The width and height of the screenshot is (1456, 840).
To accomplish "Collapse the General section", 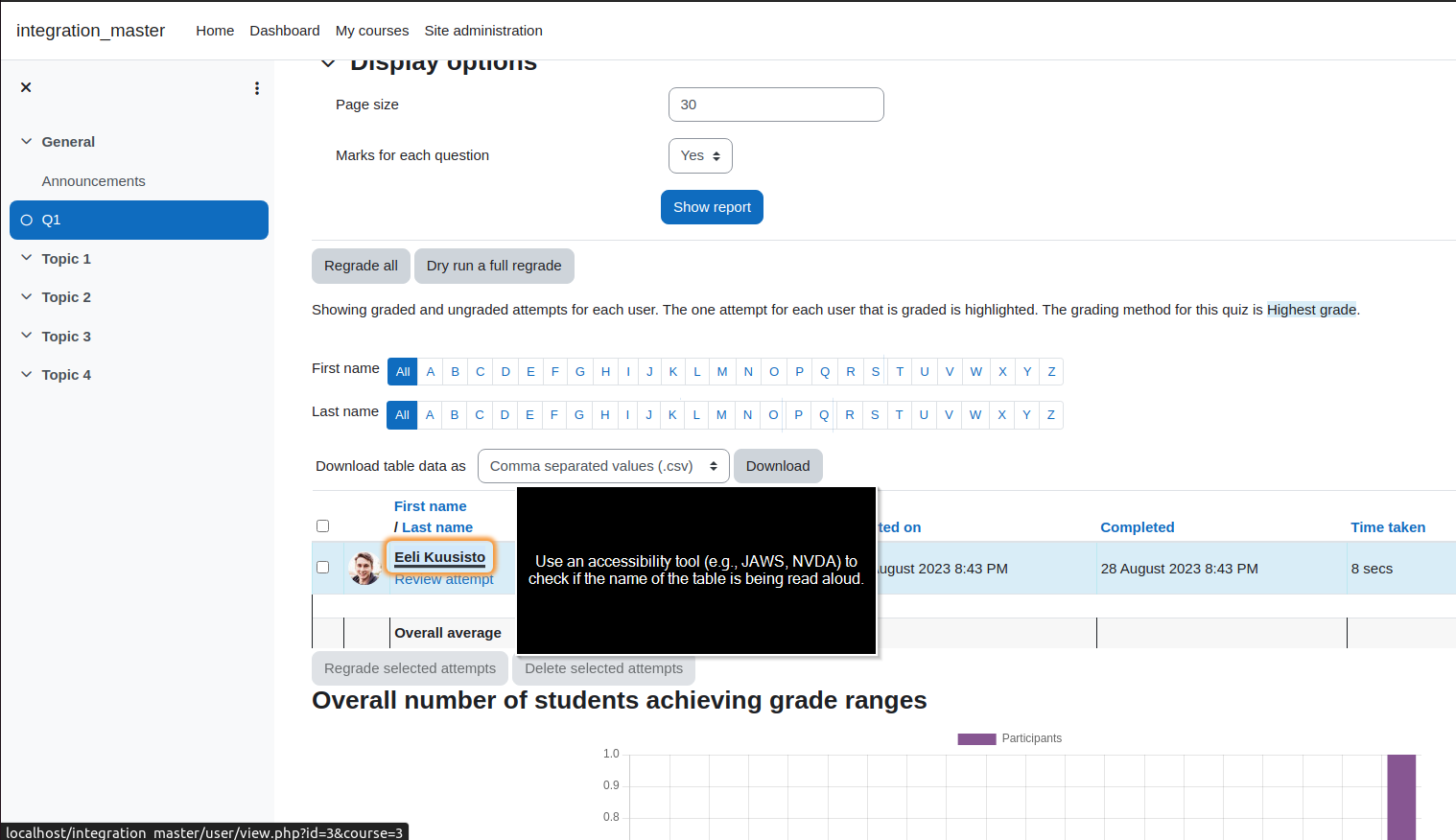I will click(x=26, y=141).
